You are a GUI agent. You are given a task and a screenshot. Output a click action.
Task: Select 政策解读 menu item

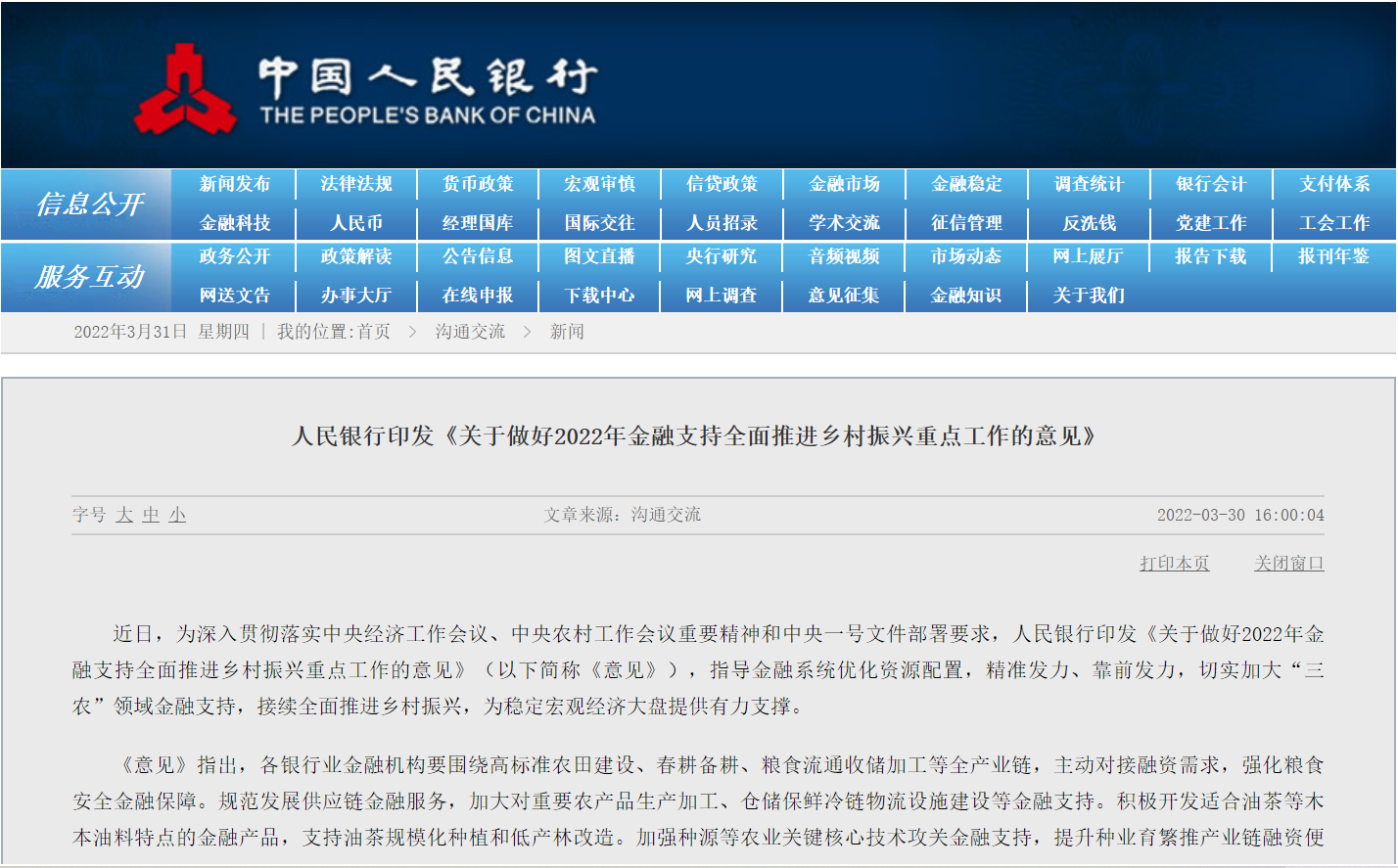[x=356, y=256]
